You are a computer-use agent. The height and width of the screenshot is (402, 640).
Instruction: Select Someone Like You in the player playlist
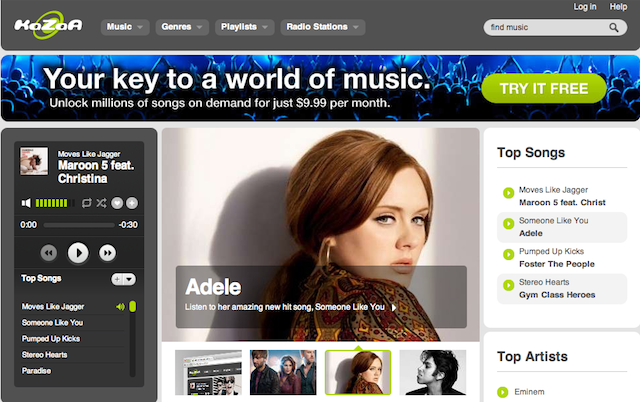53,322
